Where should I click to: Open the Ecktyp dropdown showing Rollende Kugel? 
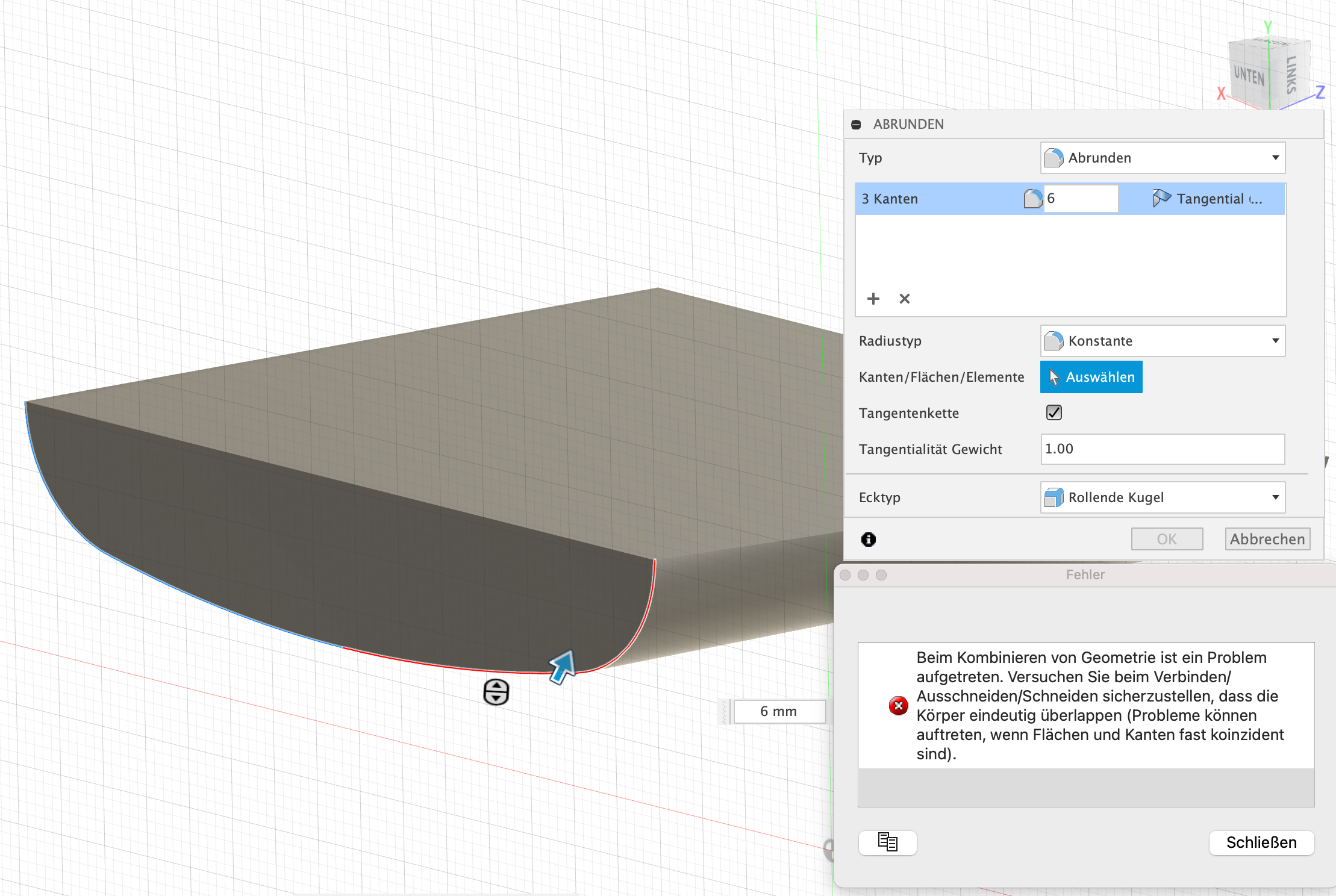point(1275,497)
